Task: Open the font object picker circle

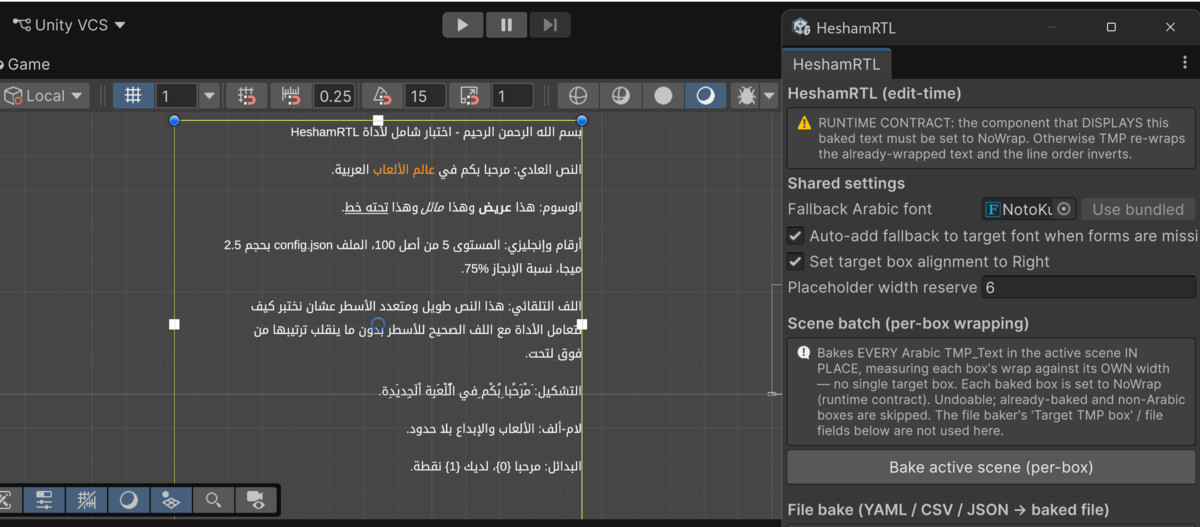Action: [1064, 209]
